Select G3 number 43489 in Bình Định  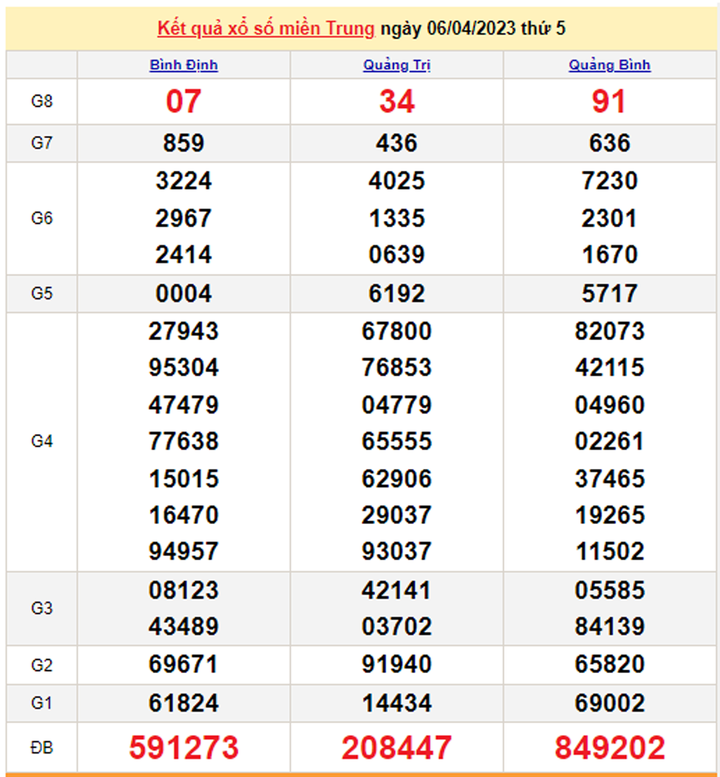tap(184, 627)
